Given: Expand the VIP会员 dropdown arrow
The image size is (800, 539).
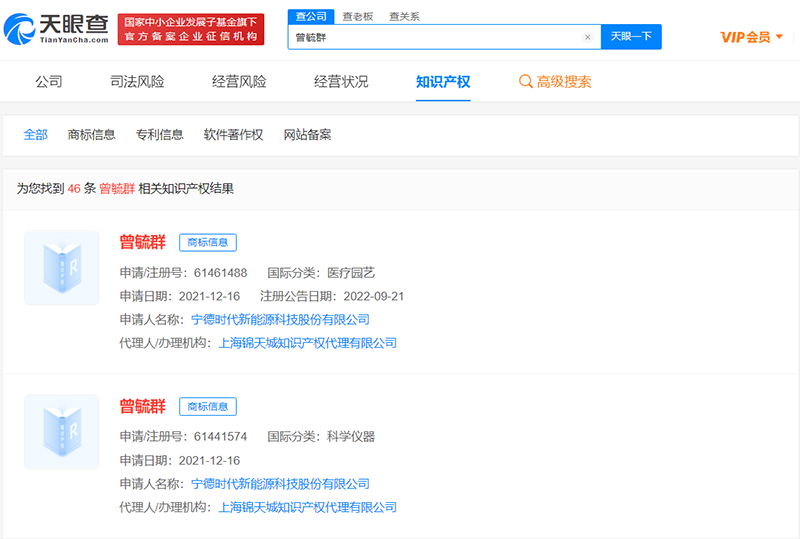Looking at the screenshot, I should point(779,37).
